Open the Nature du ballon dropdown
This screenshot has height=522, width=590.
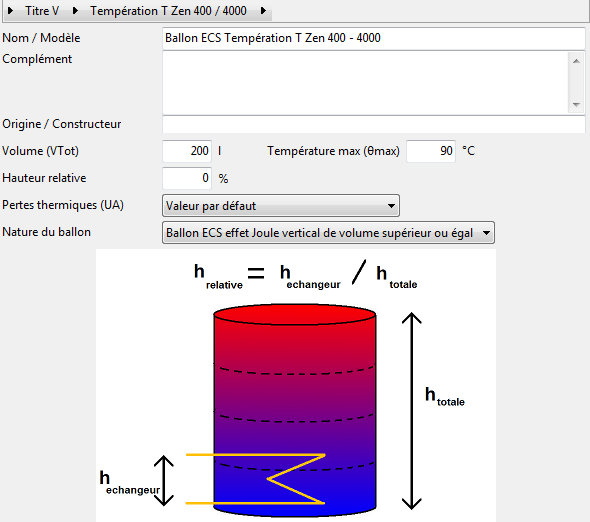[x=328, y=233]
